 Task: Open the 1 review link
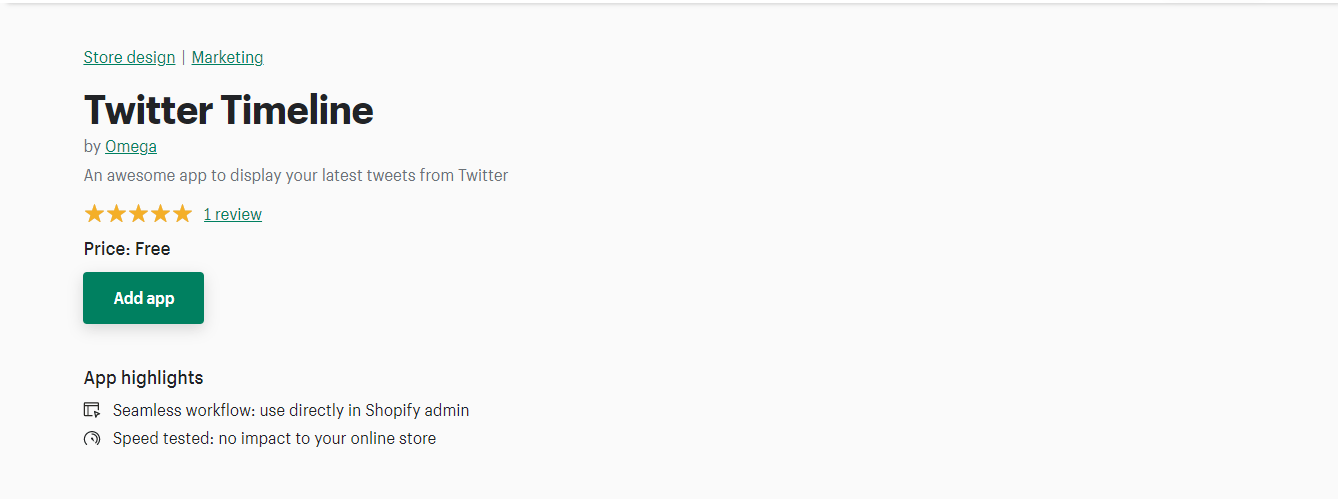pyautogui.click(x=232, y=214)
